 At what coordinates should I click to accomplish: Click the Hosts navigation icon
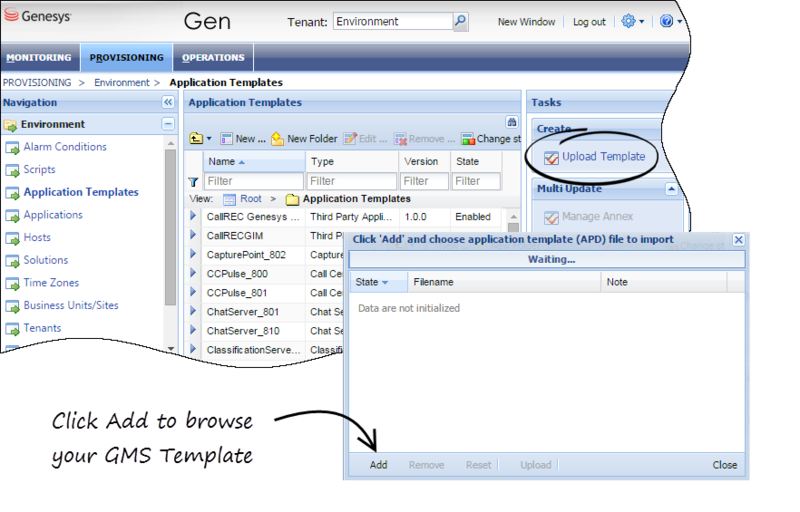12,239
